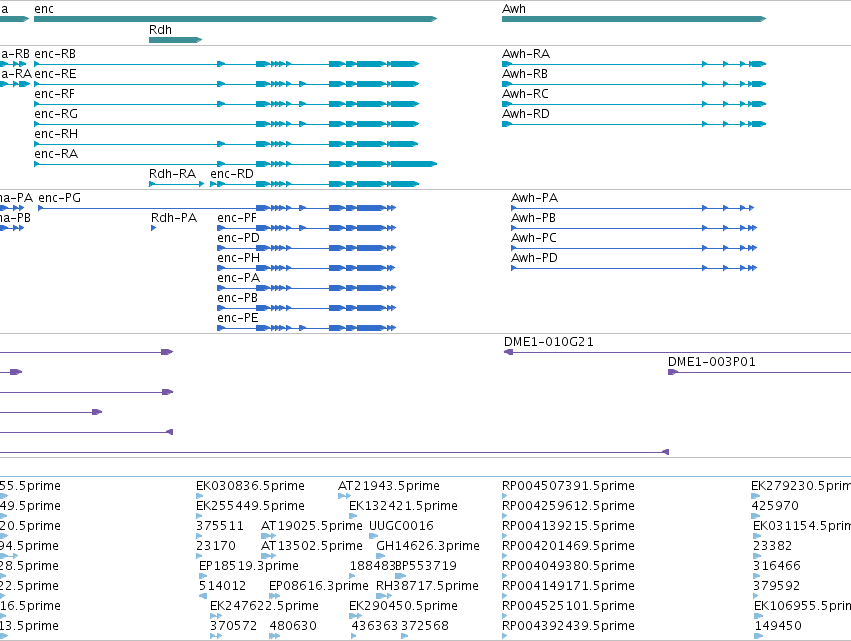The width and height of the screenshot is (851, 641).
Task: Select the Rdh-PA protein label
Action: point(174,218)
